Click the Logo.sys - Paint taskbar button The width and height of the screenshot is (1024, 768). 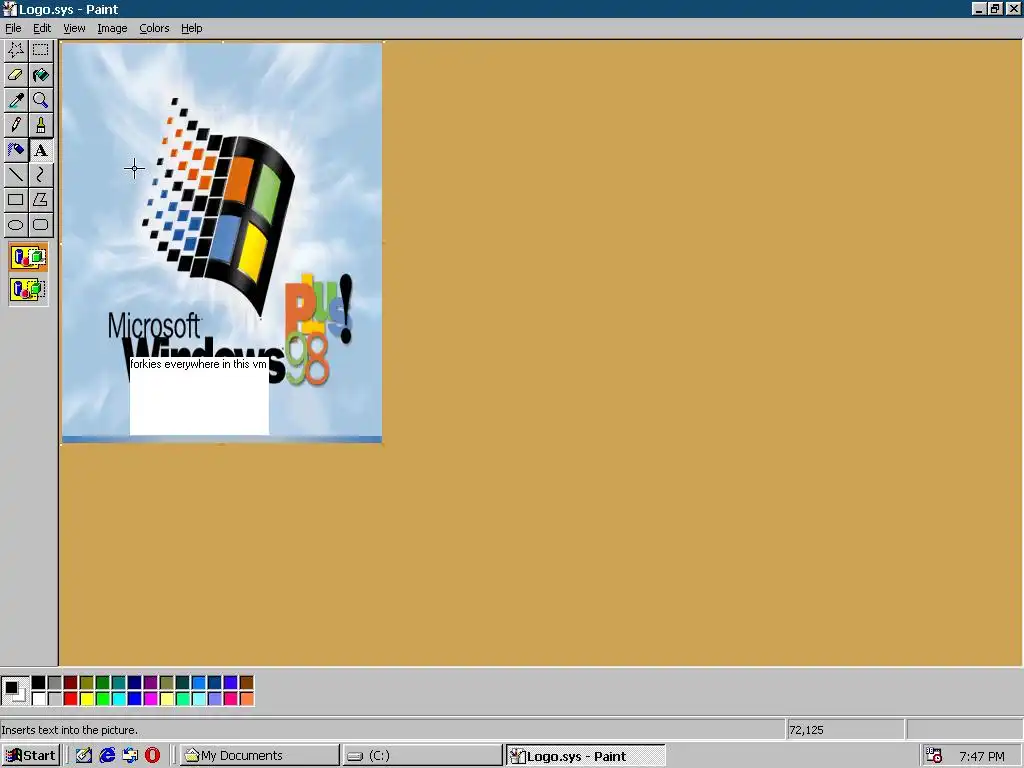pyautogui.click(x=586, y=756)
